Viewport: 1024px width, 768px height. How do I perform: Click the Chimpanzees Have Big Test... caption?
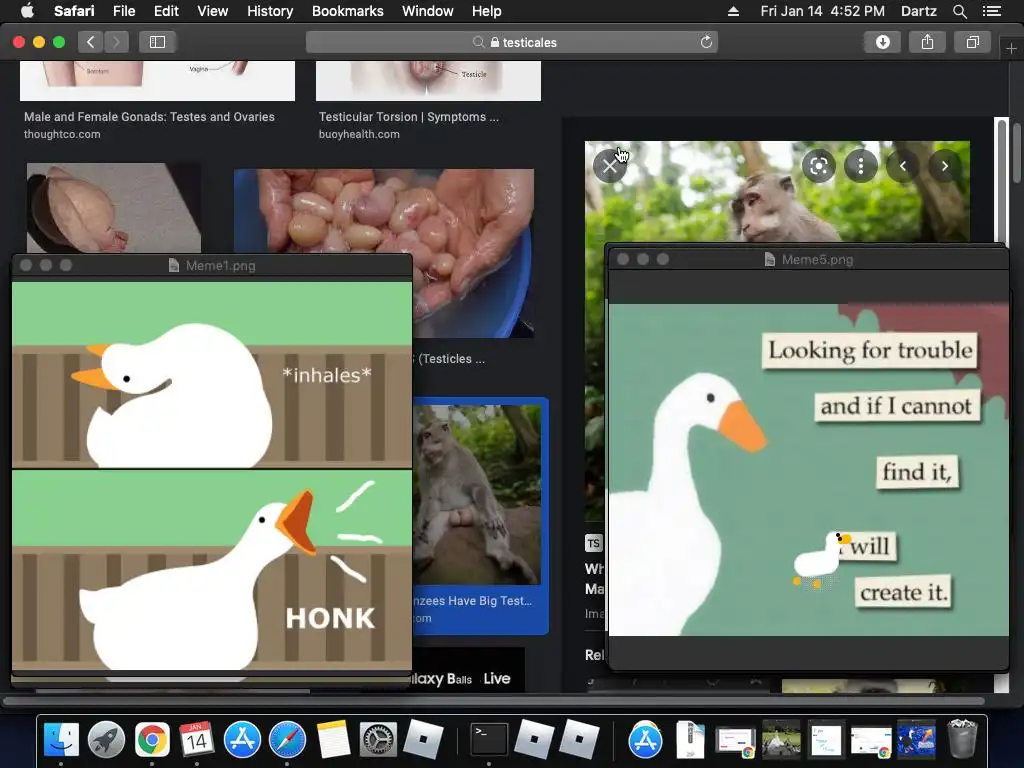[x=473, y=601]
